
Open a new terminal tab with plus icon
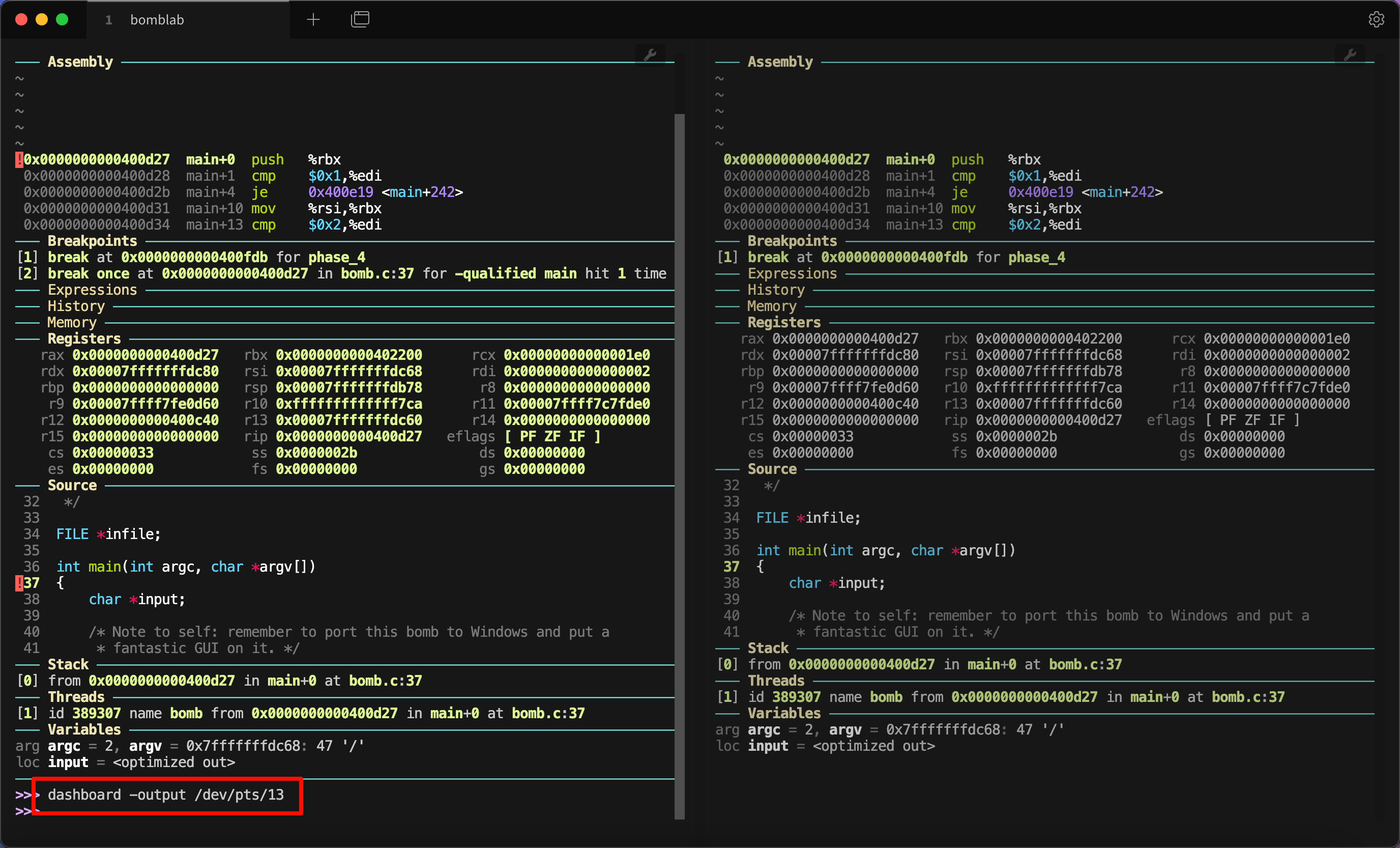tap(313, 19)
